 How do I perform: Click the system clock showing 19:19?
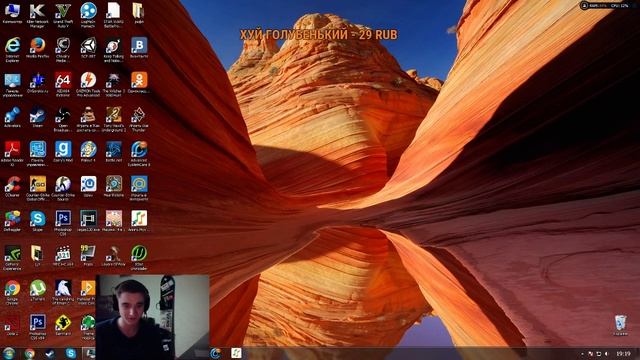click(x=623, y=353)
